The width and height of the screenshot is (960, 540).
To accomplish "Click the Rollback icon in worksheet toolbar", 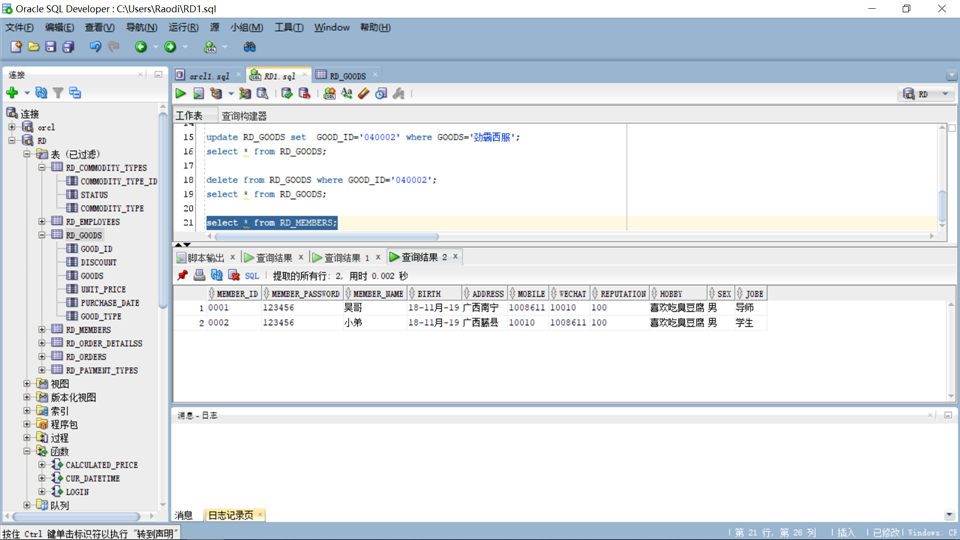I will (x=304, y=94).
